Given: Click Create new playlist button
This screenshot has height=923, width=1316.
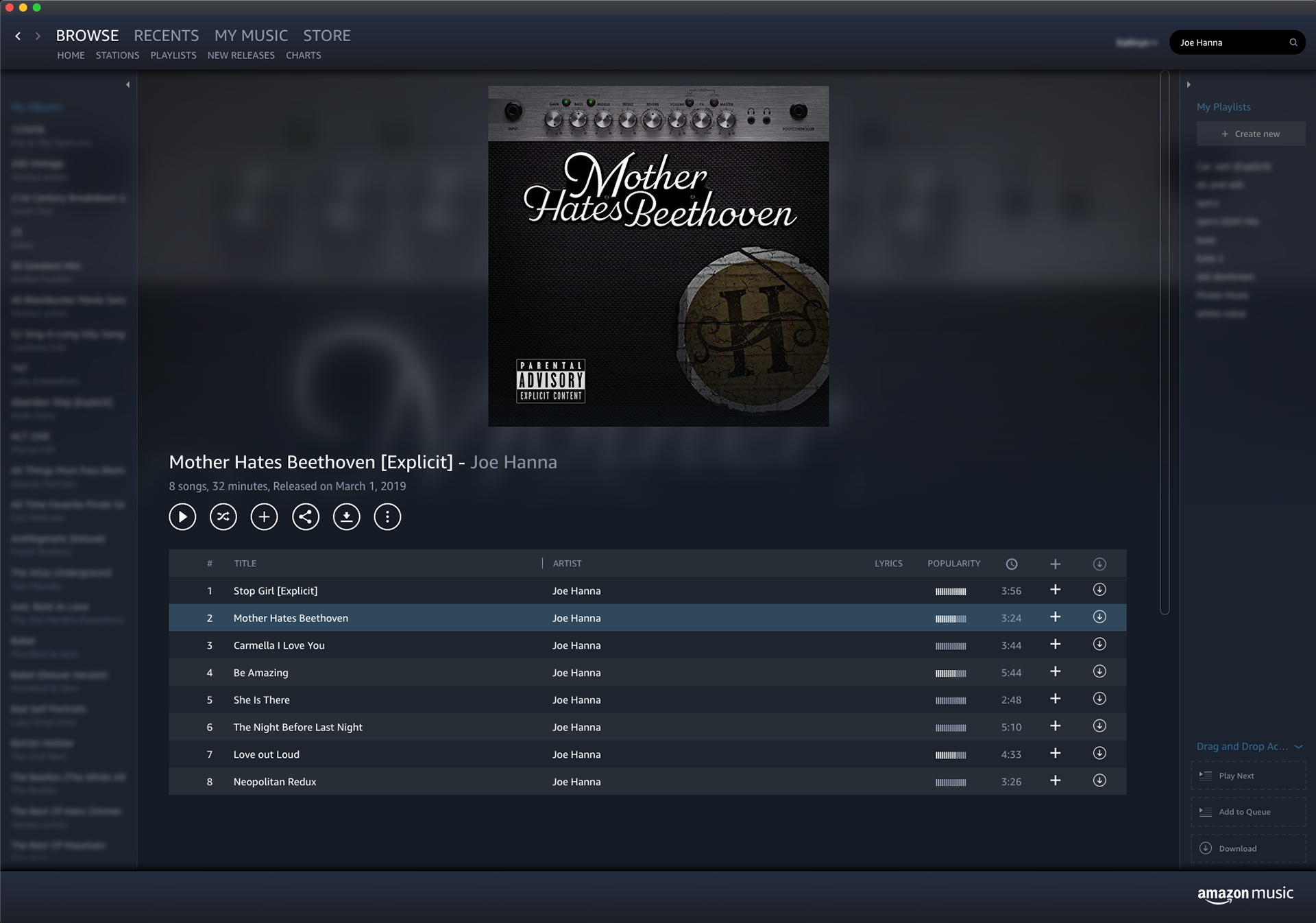Looking at the screenshot, I should [x=1250, y=134].
